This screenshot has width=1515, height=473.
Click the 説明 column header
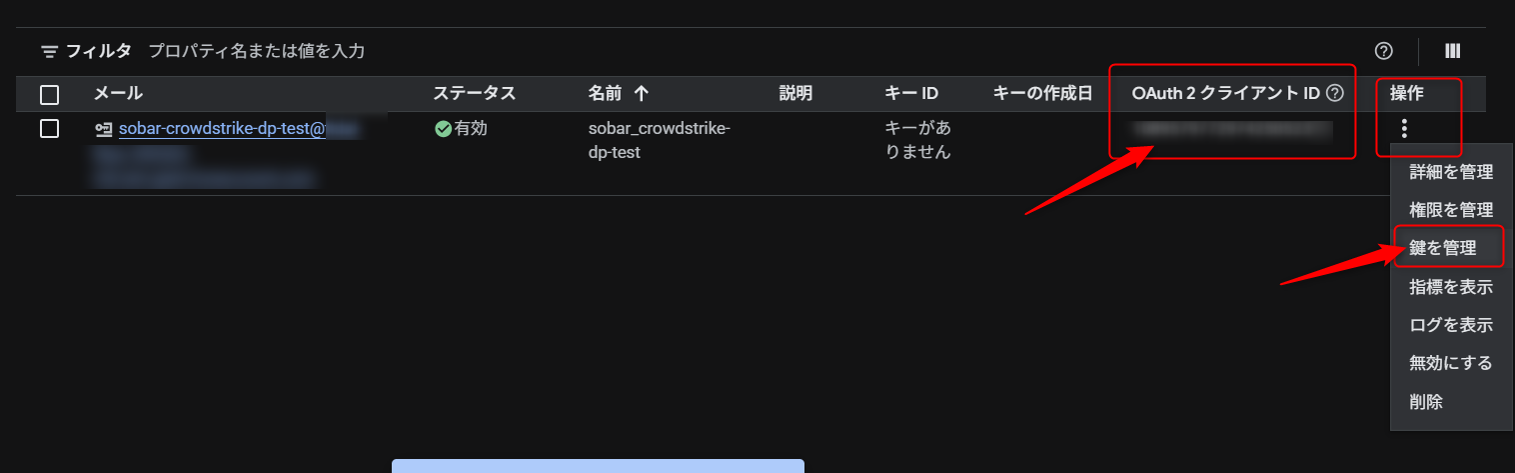(796, 94)
